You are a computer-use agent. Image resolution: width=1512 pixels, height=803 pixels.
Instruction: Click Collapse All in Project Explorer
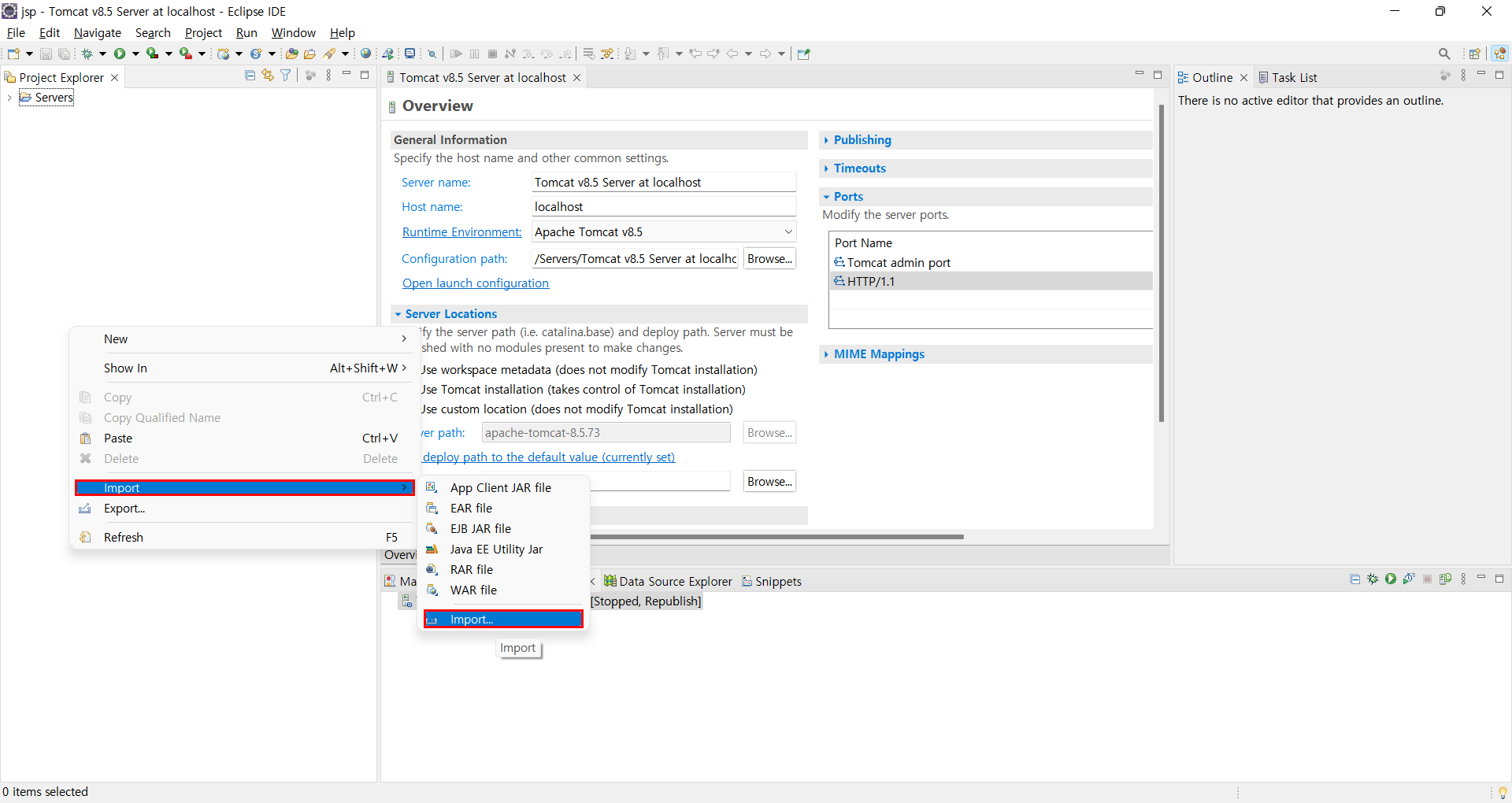tap(250, 76)
